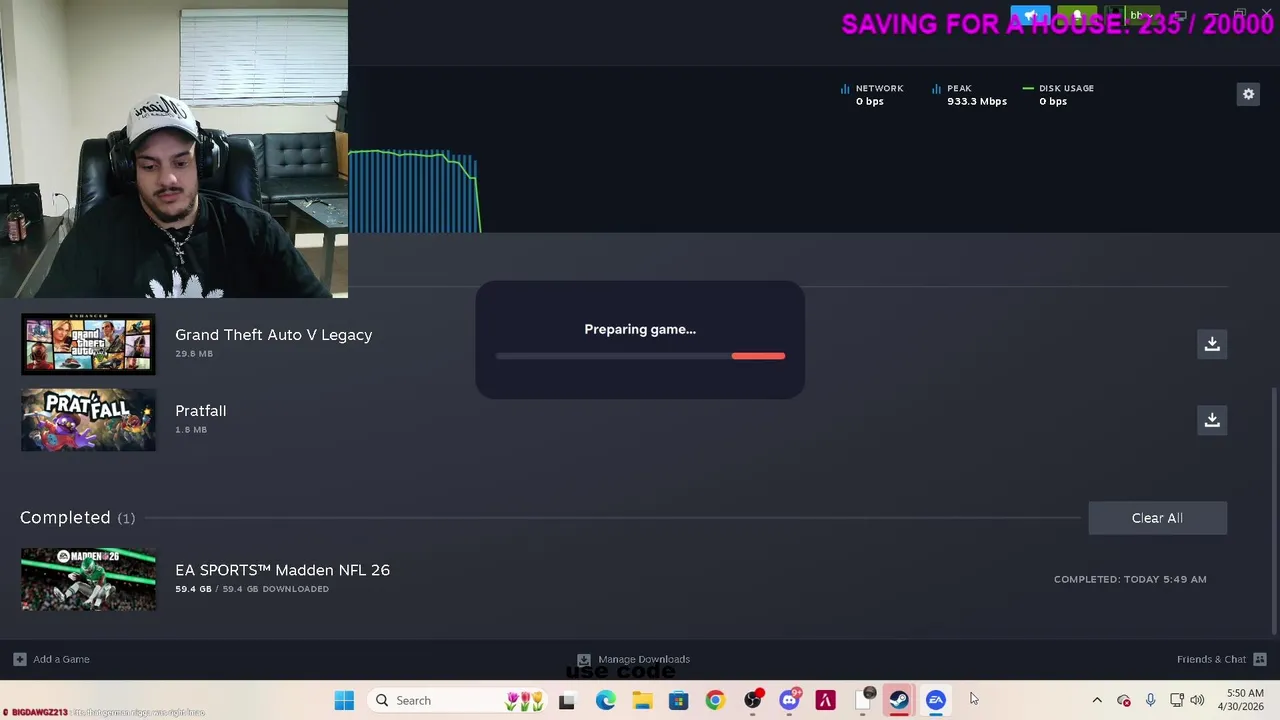Select the EA SPORTS Madden NFL 26 title
The height and width of the screenshot is (720, 1280).
tap(282, 570)
